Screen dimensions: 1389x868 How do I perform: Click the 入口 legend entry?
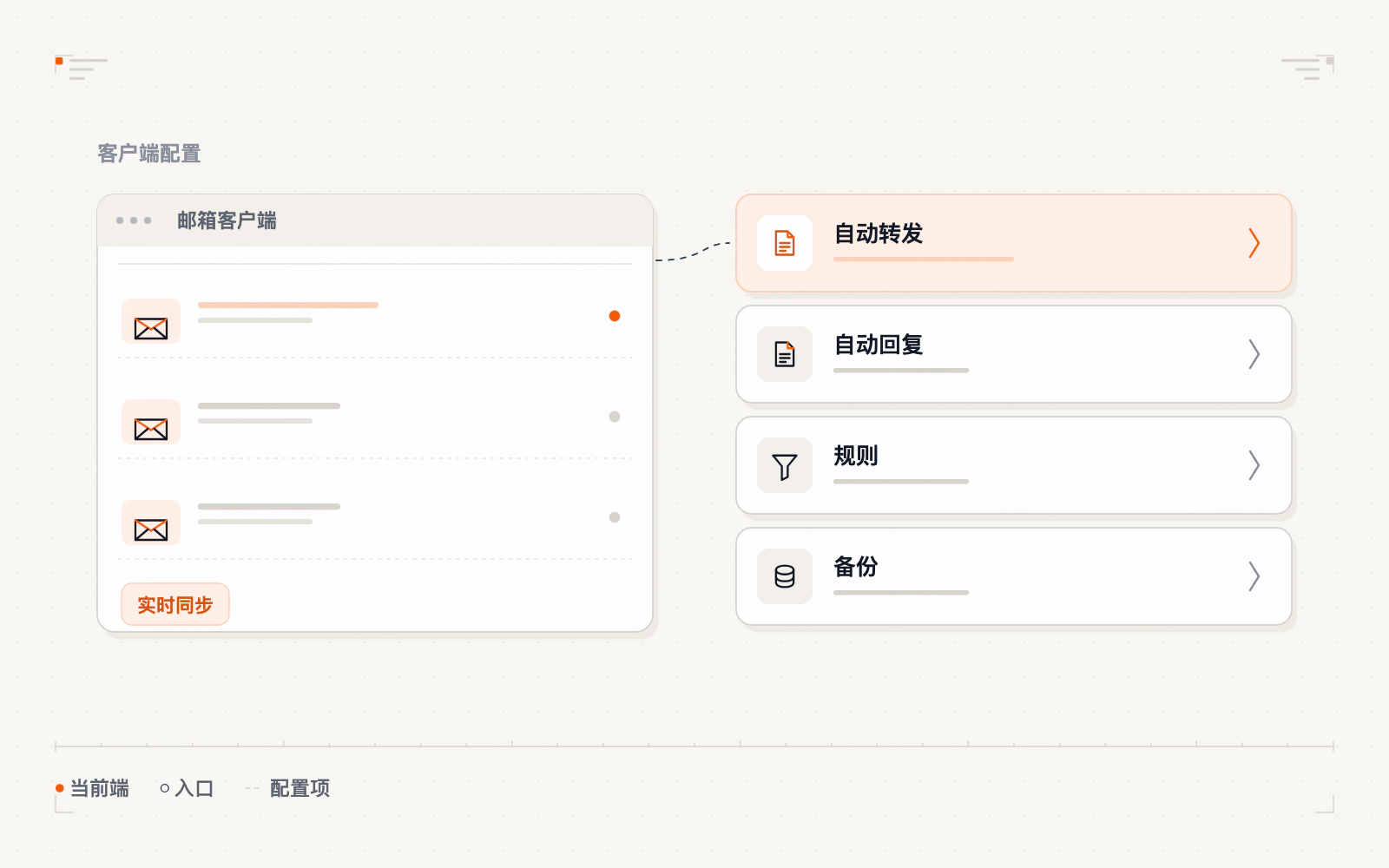coord(187,788)
